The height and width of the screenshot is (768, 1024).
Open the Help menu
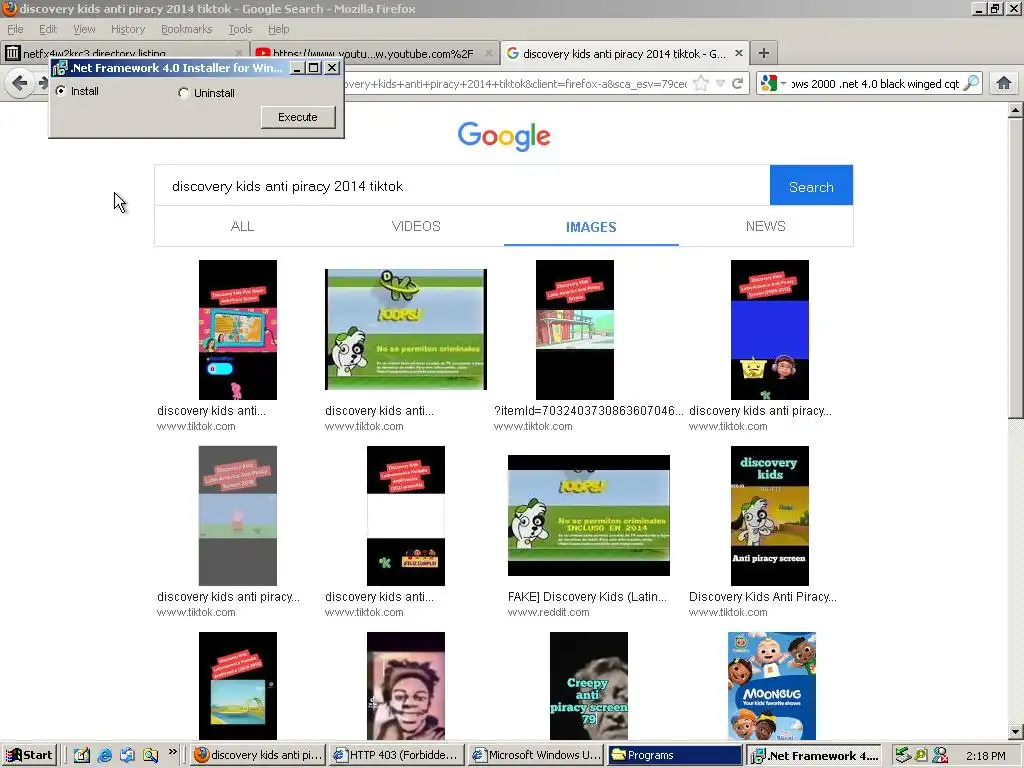click(x=278, y=29)
